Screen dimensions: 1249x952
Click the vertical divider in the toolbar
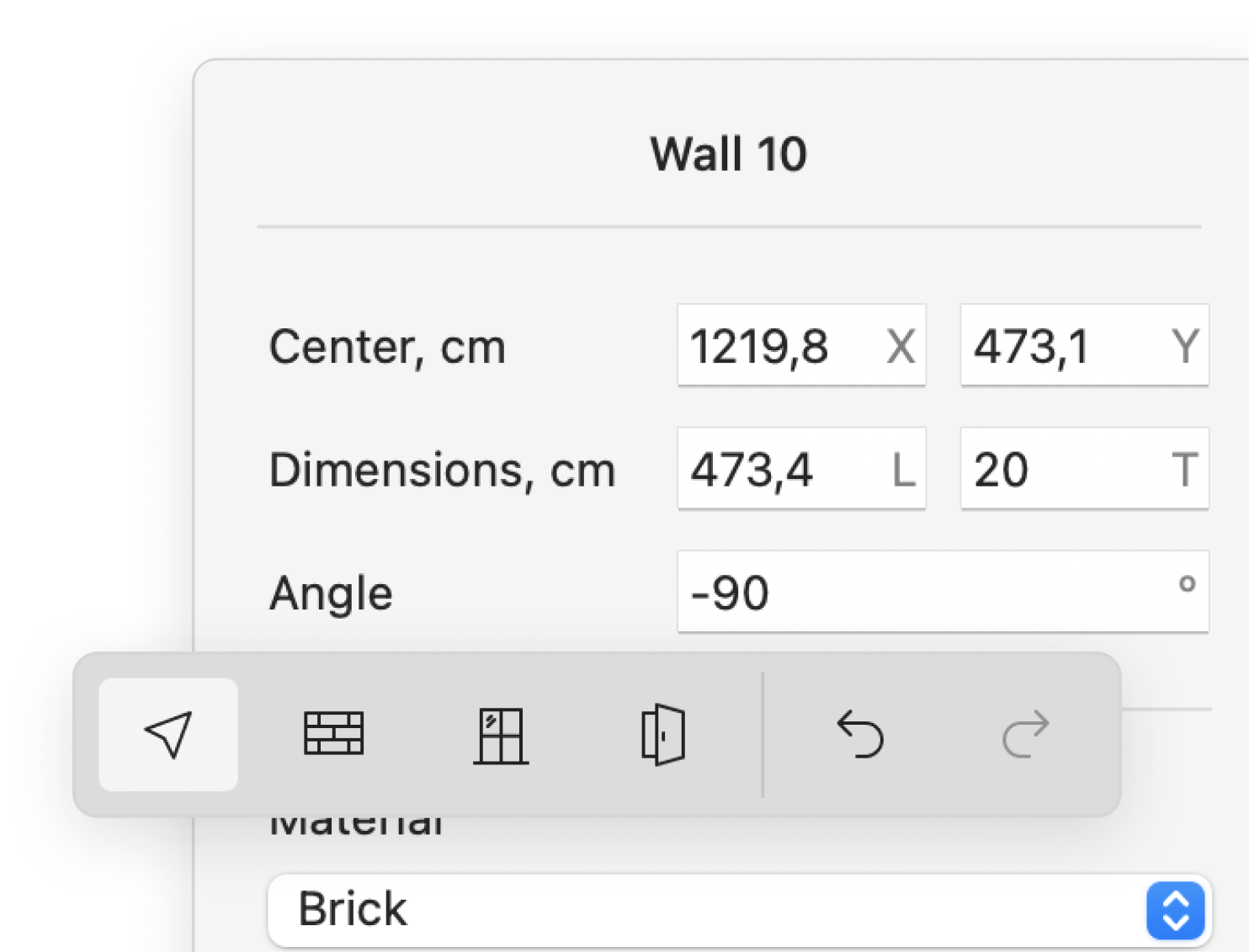763,734
